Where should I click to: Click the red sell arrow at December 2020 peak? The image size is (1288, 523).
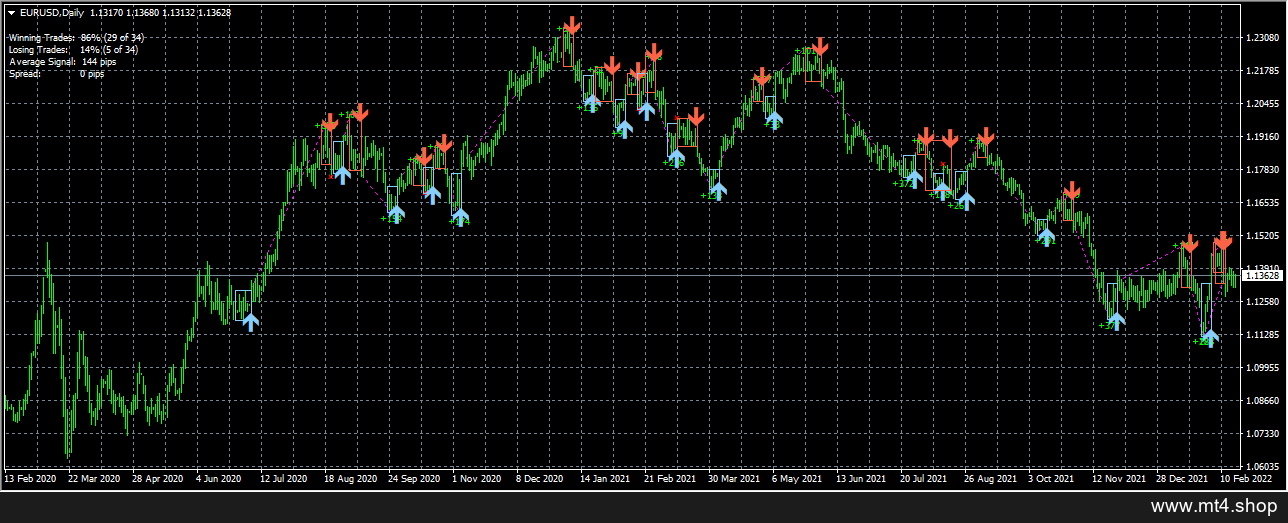[x=571, y=25]
